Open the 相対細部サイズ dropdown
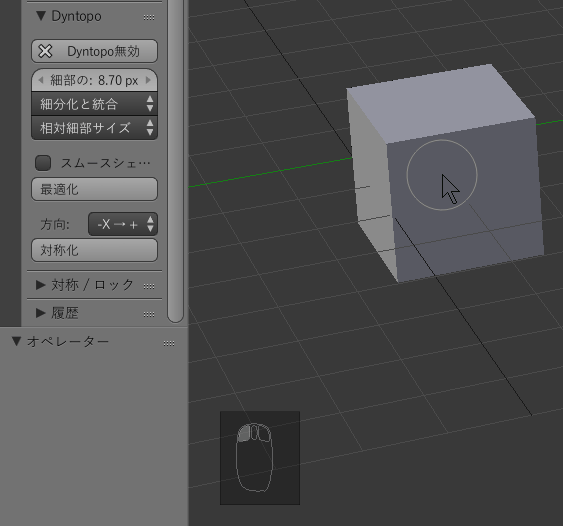563x526 pixels. [94, 128]
